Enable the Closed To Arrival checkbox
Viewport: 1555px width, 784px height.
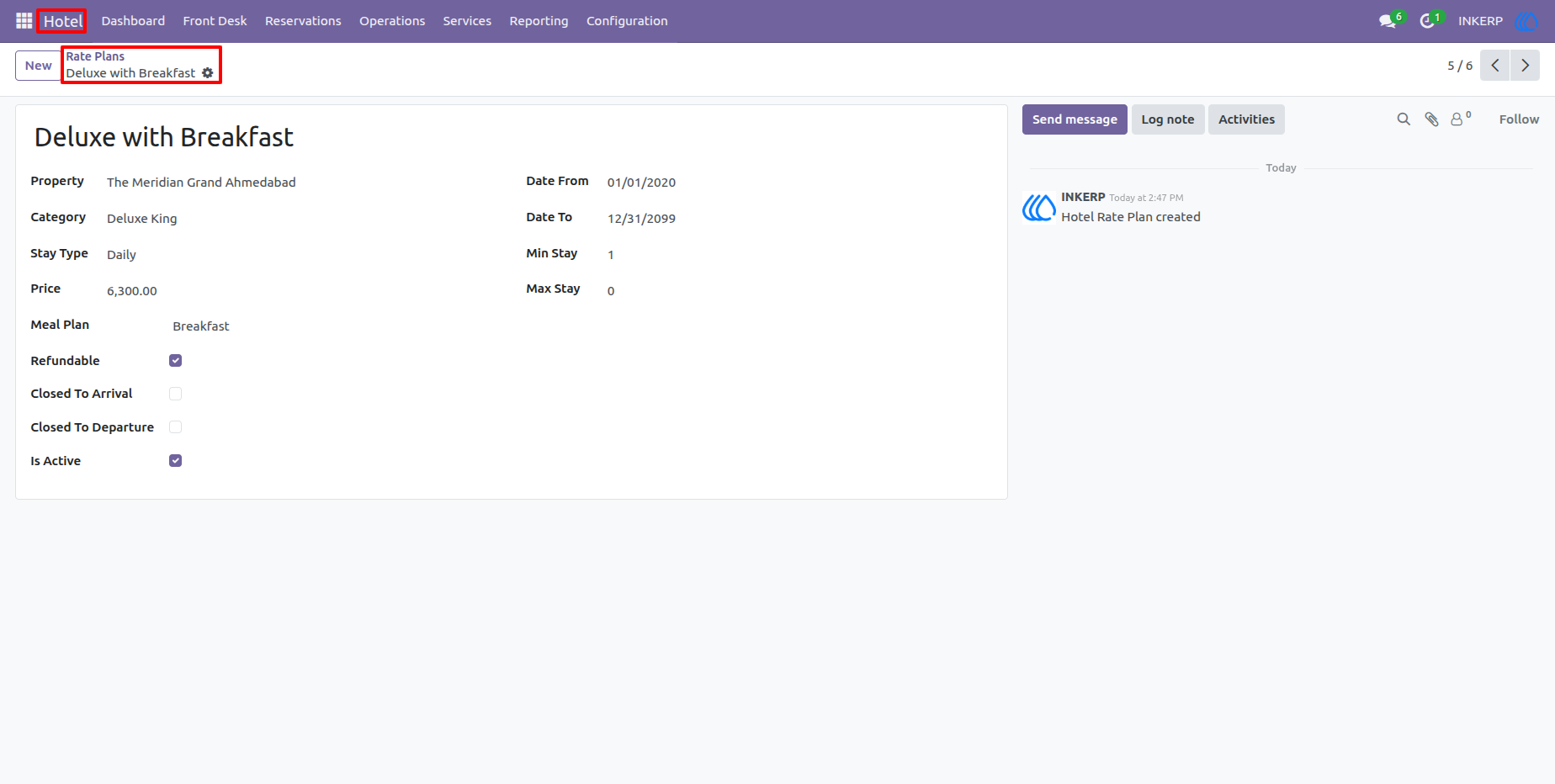pos(175,394)
